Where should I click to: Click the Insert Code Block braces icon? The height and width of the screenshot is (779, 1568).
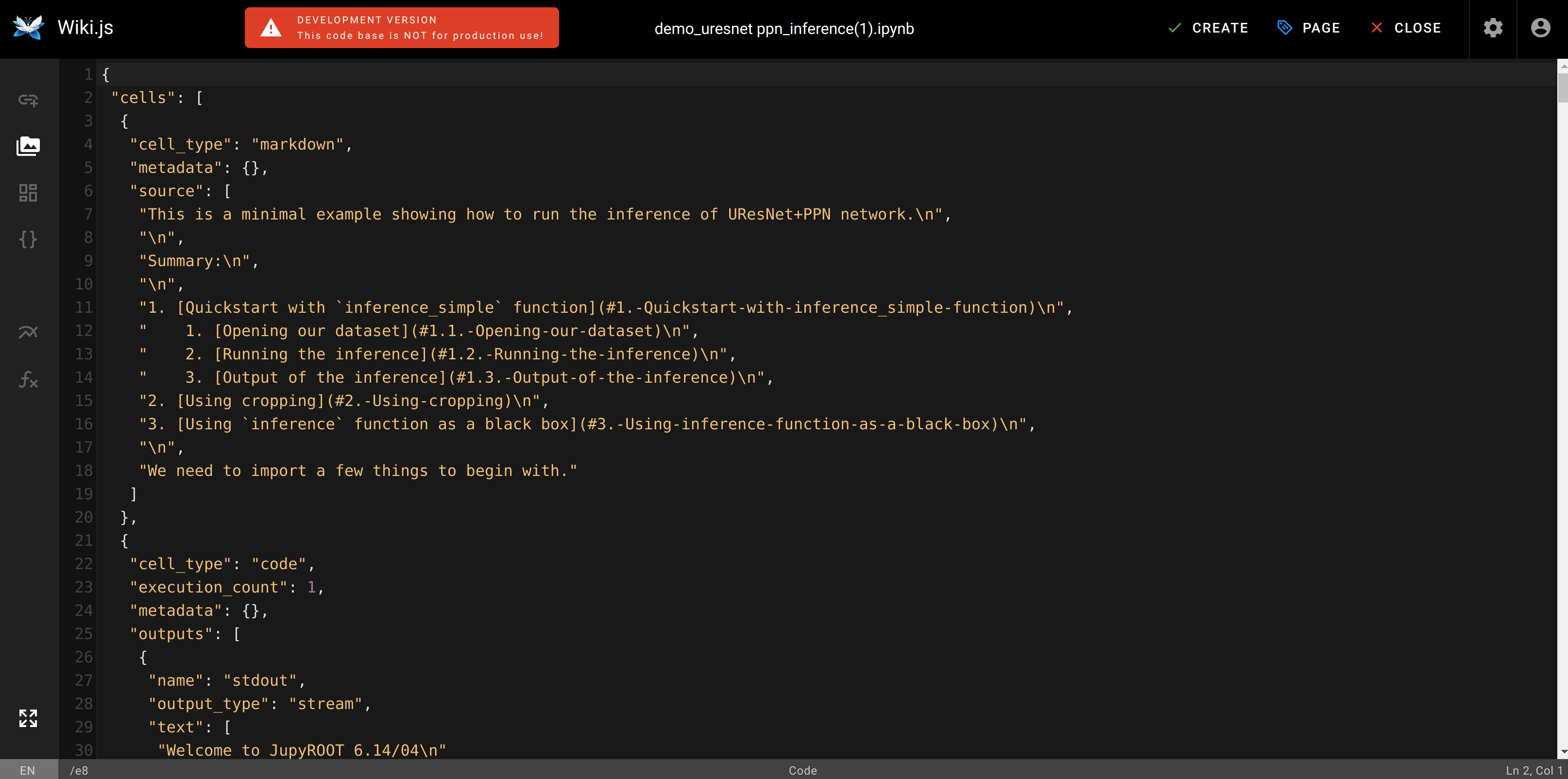click(28, 239)
